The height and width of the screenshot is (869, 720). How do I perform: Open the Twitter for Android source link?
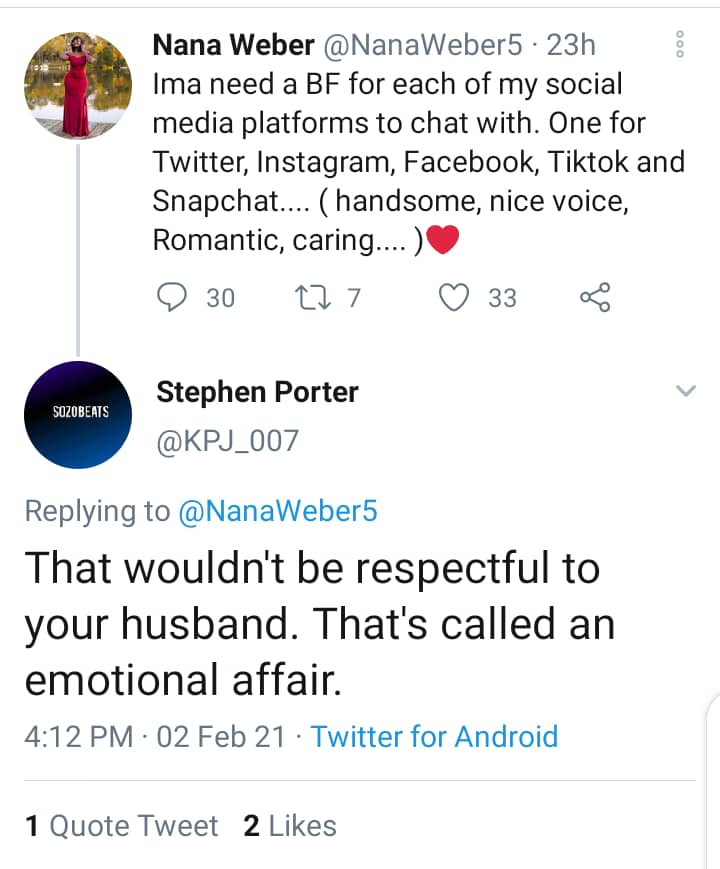[x=434, y=737]
